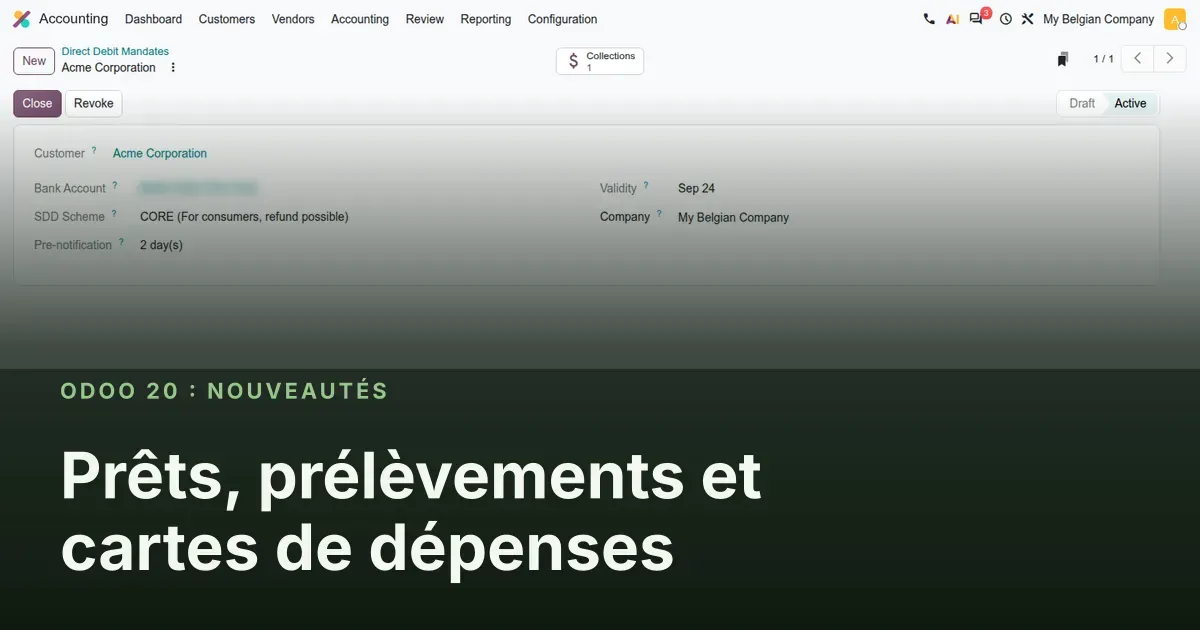Show the Company field help question mark

(659, 213)
